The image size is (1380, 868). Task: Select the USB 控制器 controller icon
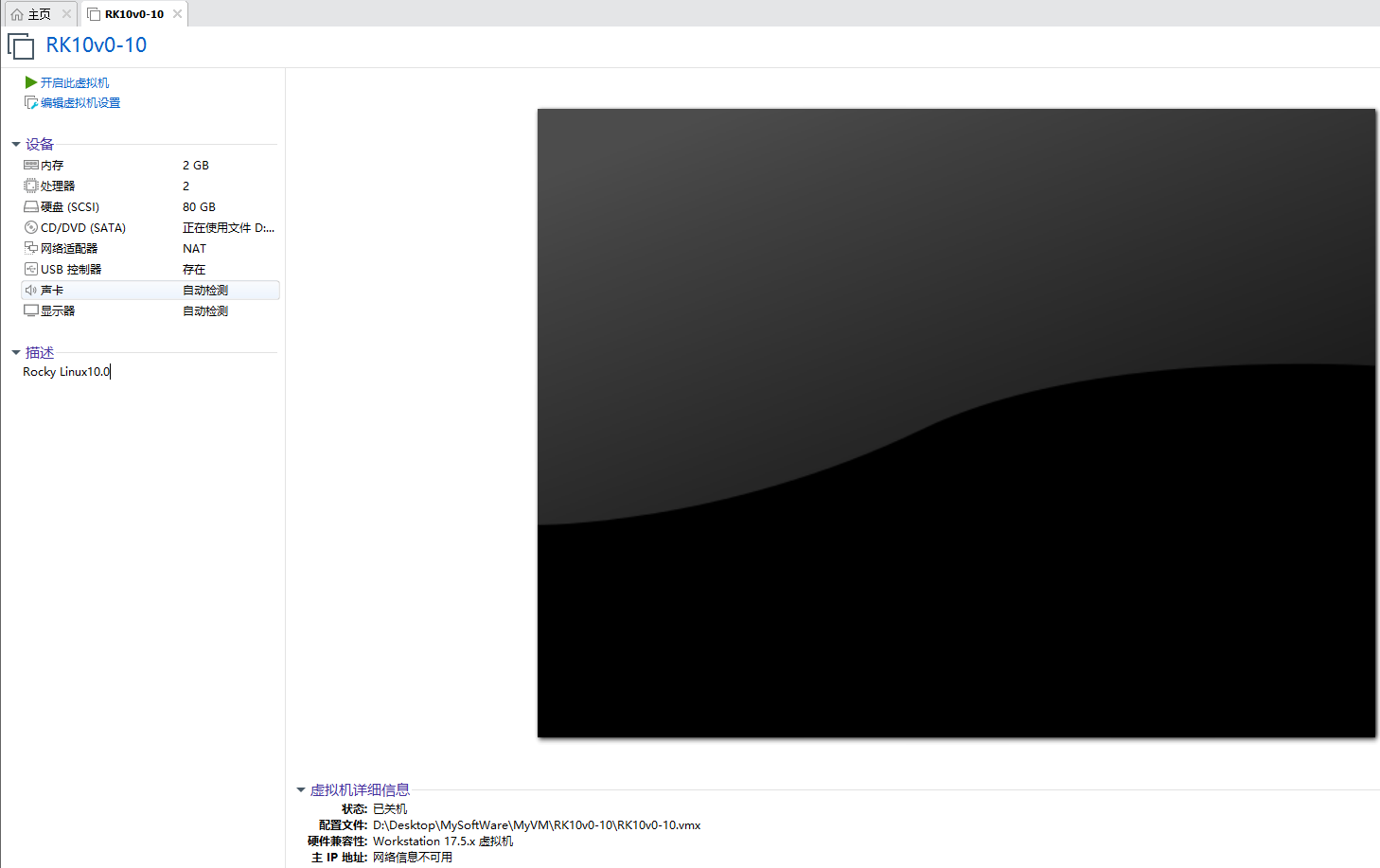(x=31, y=269)
